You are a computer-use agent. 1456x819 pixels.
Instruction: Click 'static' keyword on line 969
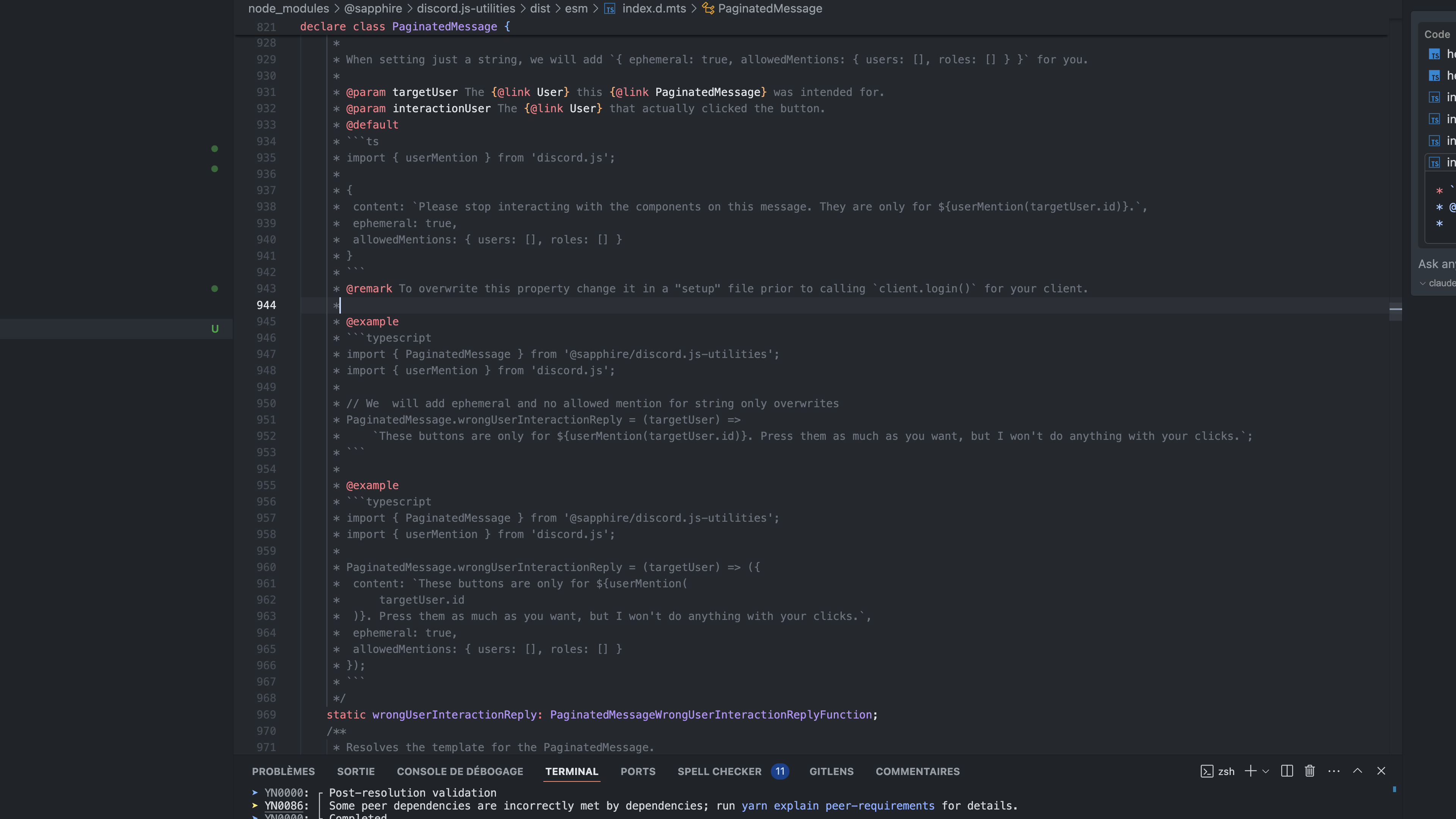click(346, 715)
